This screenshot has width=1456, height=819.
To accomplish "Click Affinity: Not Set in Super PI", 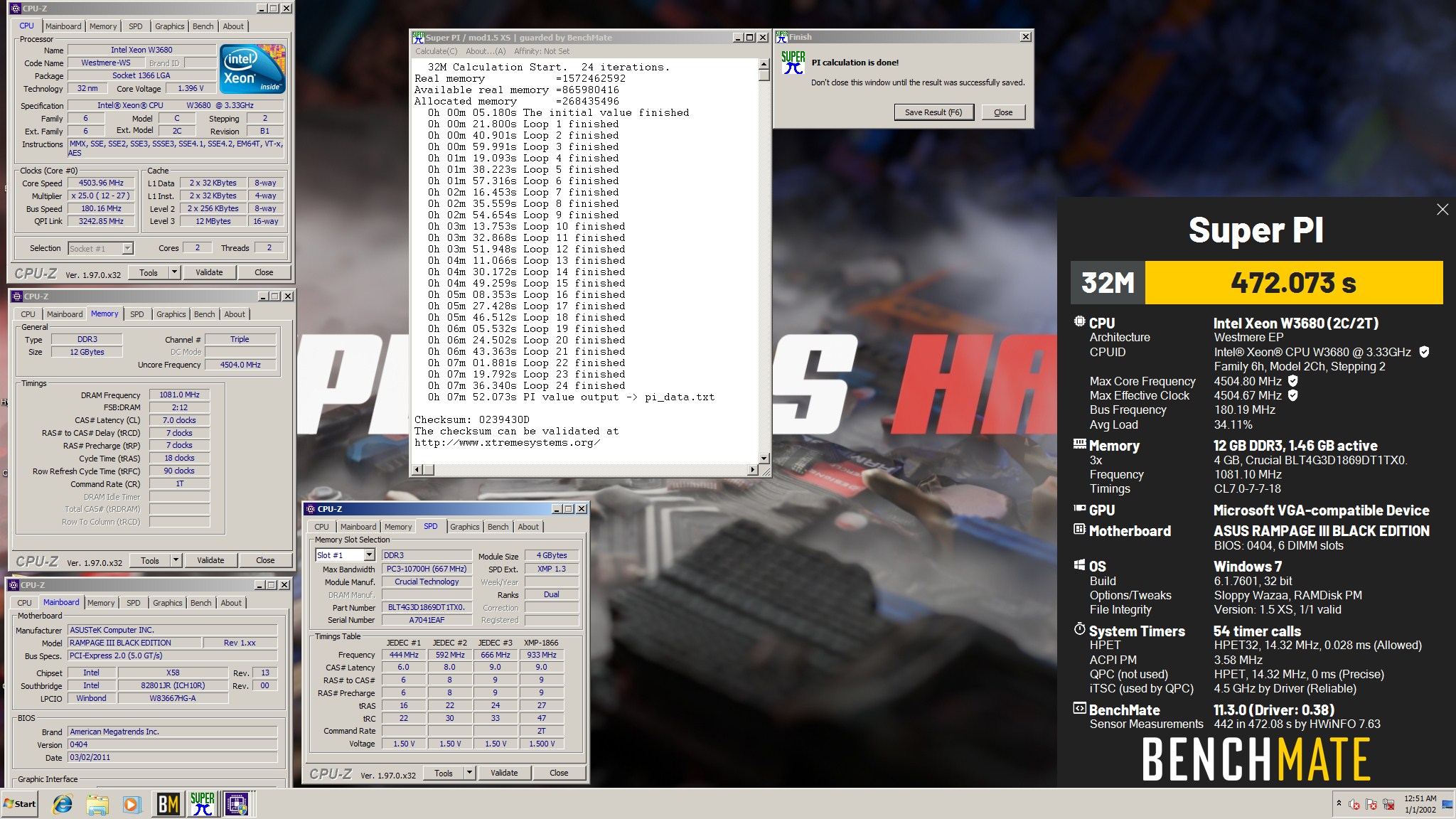I will (542, 51).
